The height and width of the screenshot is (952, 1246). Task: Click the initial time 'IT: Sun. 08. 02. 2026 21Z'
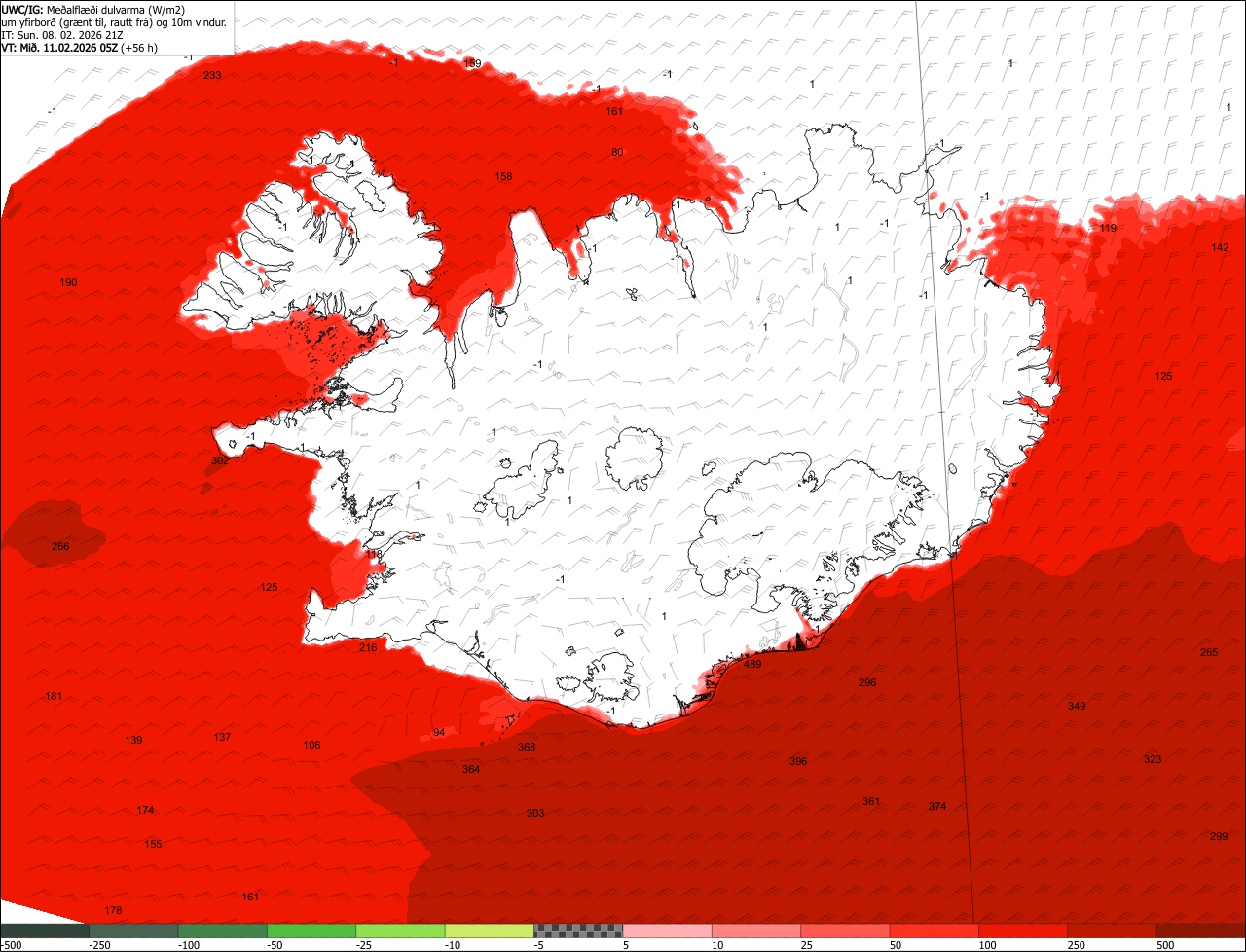(x=62, y=34)
